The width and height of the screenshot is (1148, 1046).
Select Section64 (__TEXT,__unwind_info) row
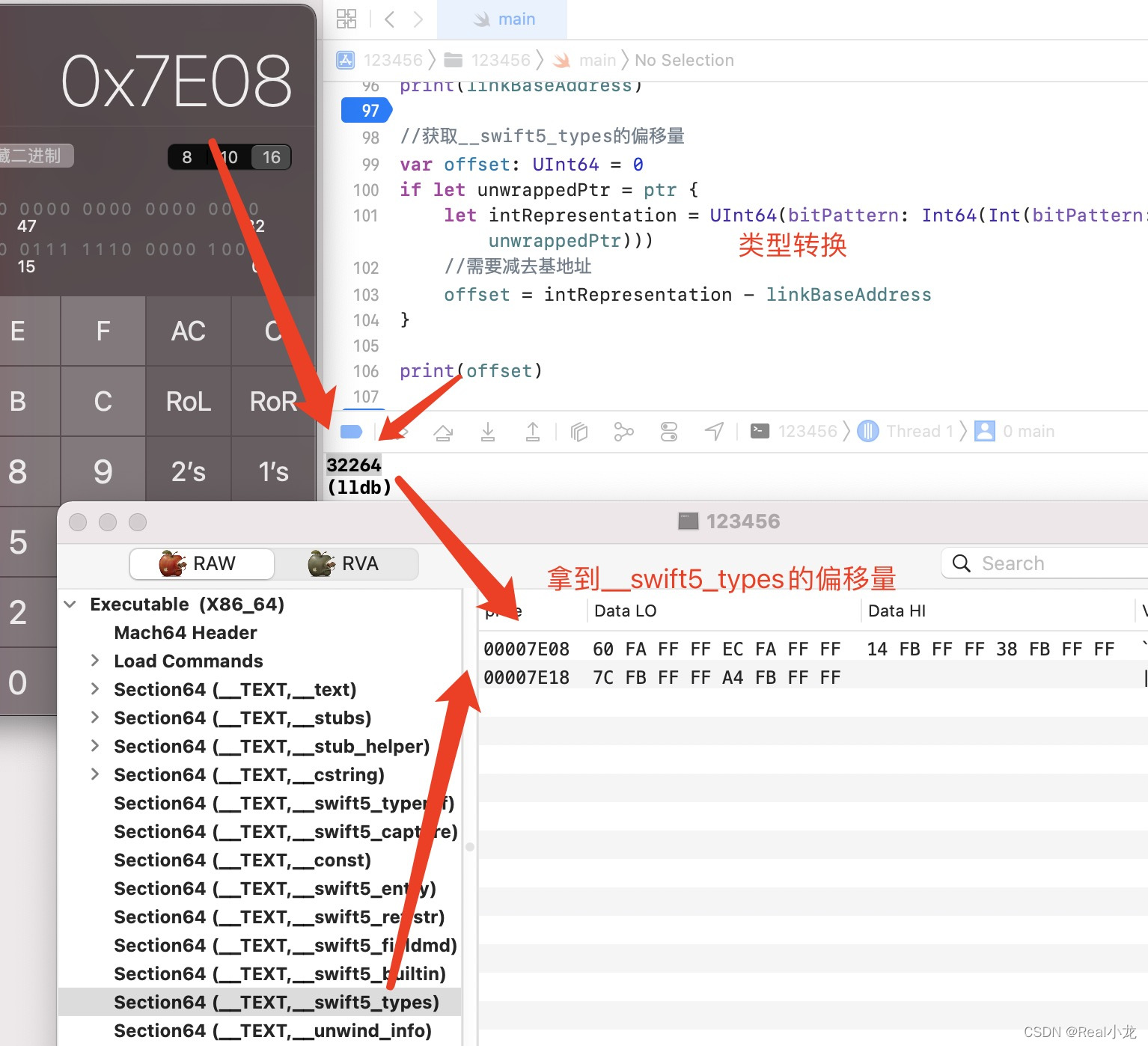pyautogui.click(x=260, y=1030)
